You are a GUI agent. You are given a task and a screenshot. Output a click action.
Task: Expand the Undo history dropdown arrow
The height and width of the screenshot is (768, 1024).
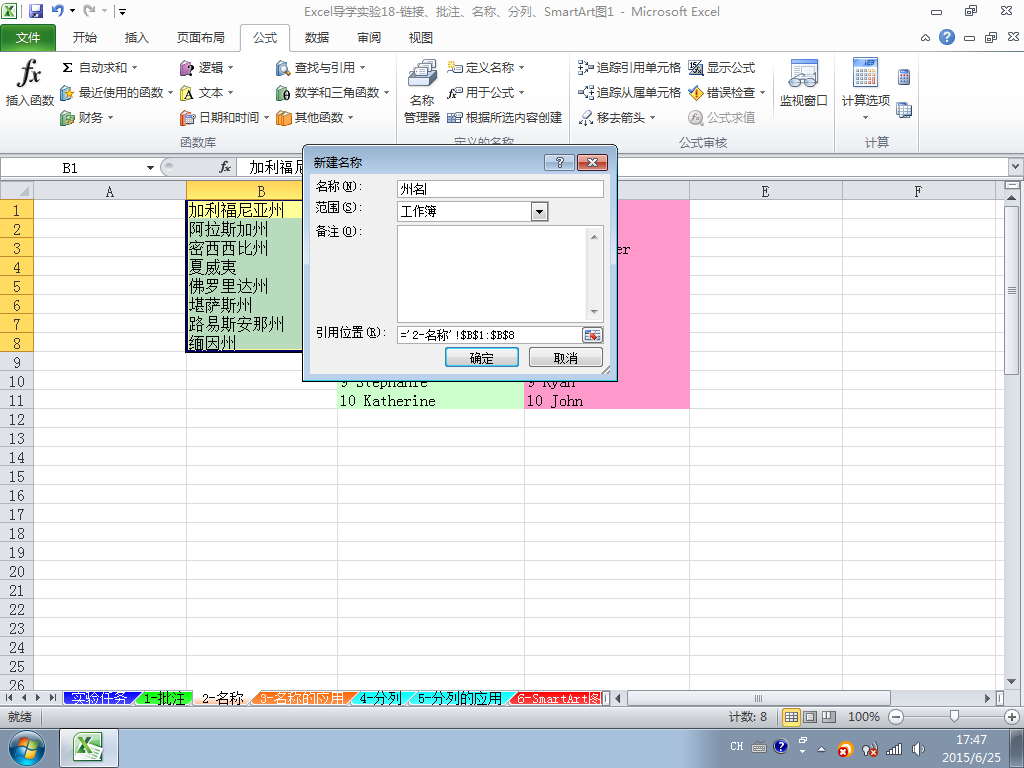(x=72, y=11)
